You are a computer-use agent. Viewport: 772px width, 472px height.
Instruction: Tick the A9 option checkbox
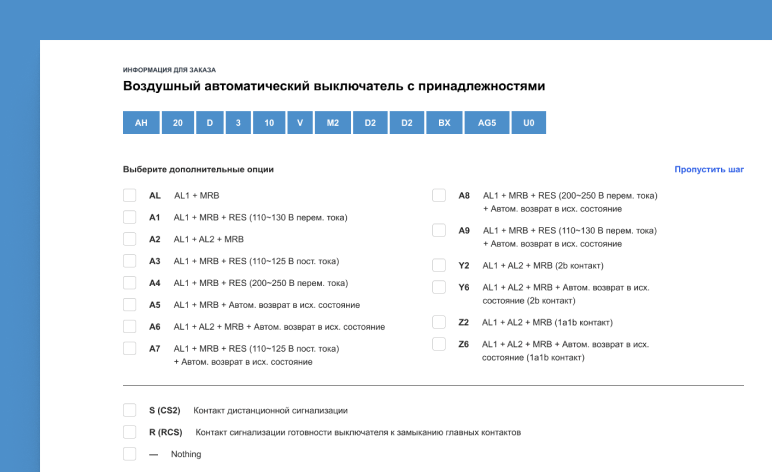pyautogui.click(x=439, y=230)
